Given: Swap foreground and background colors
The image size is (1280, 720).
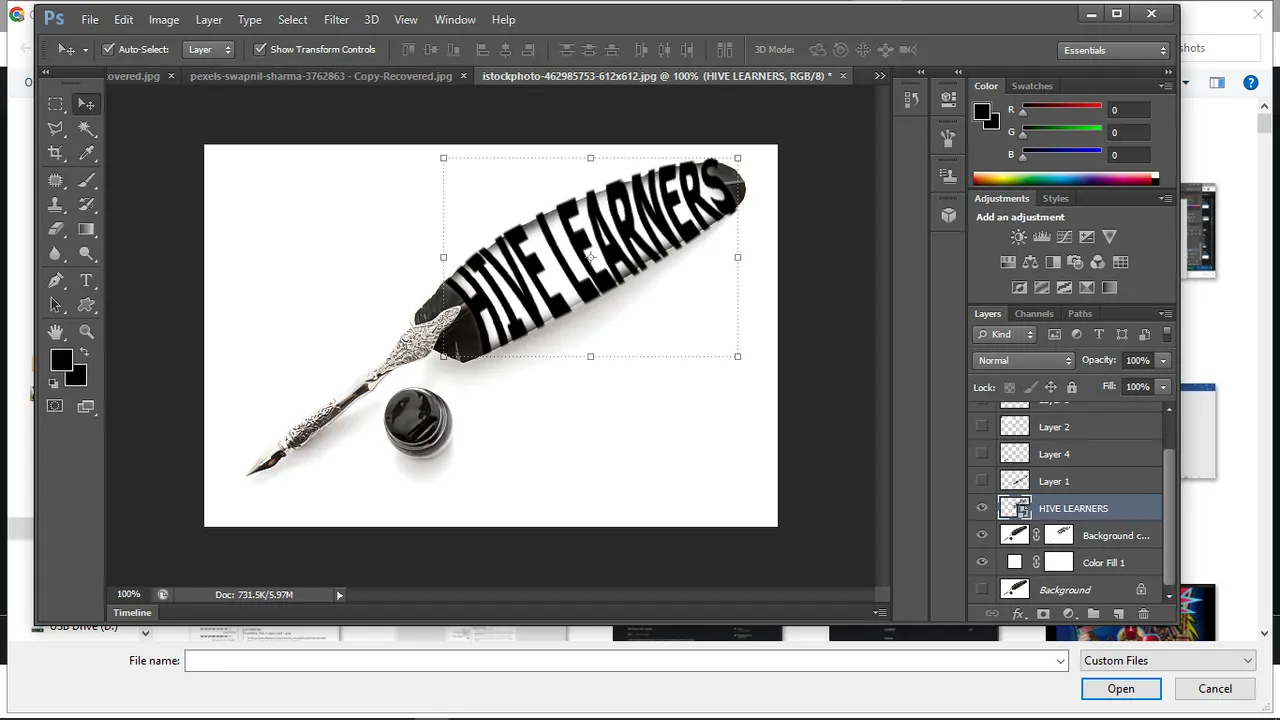Looking at the screenshot, I should point(84,352).
